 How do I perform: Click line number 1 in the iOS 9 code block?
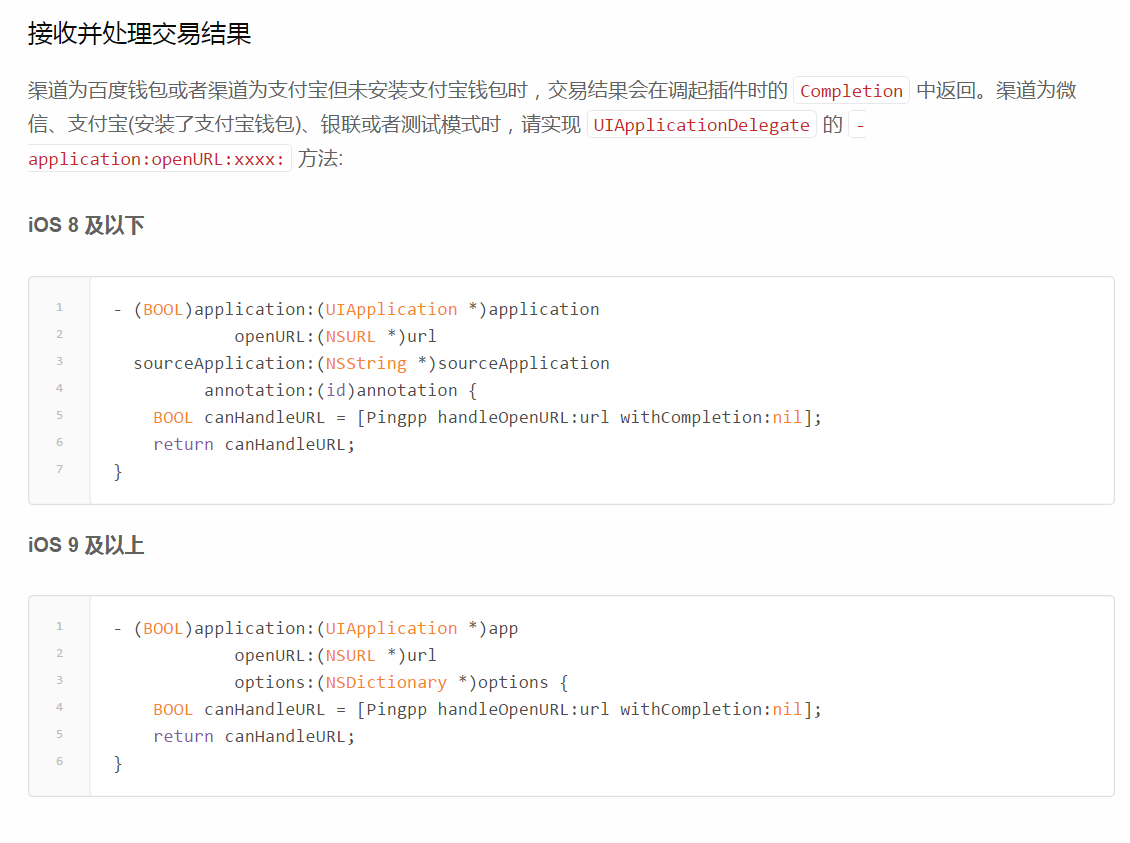[60, 627]
